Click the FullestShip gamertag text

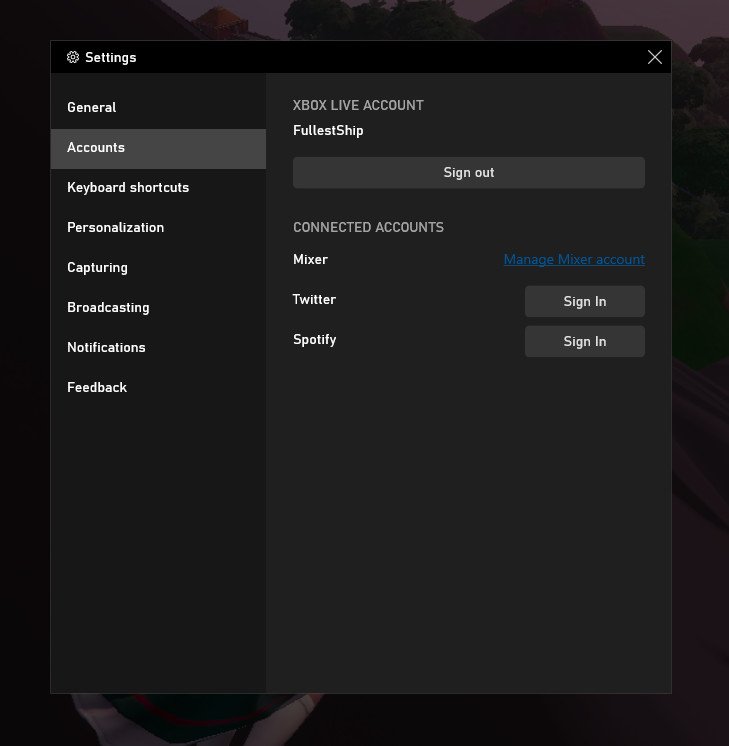pos(328,130)
